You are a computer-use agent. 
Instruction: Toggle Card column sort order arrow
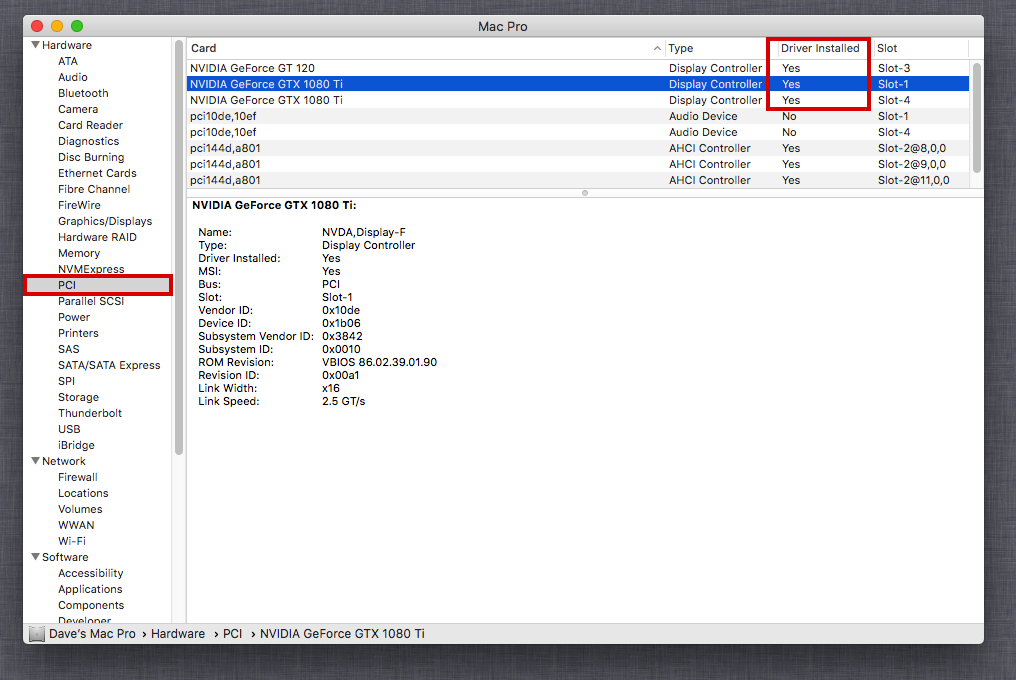coord(657,48)
